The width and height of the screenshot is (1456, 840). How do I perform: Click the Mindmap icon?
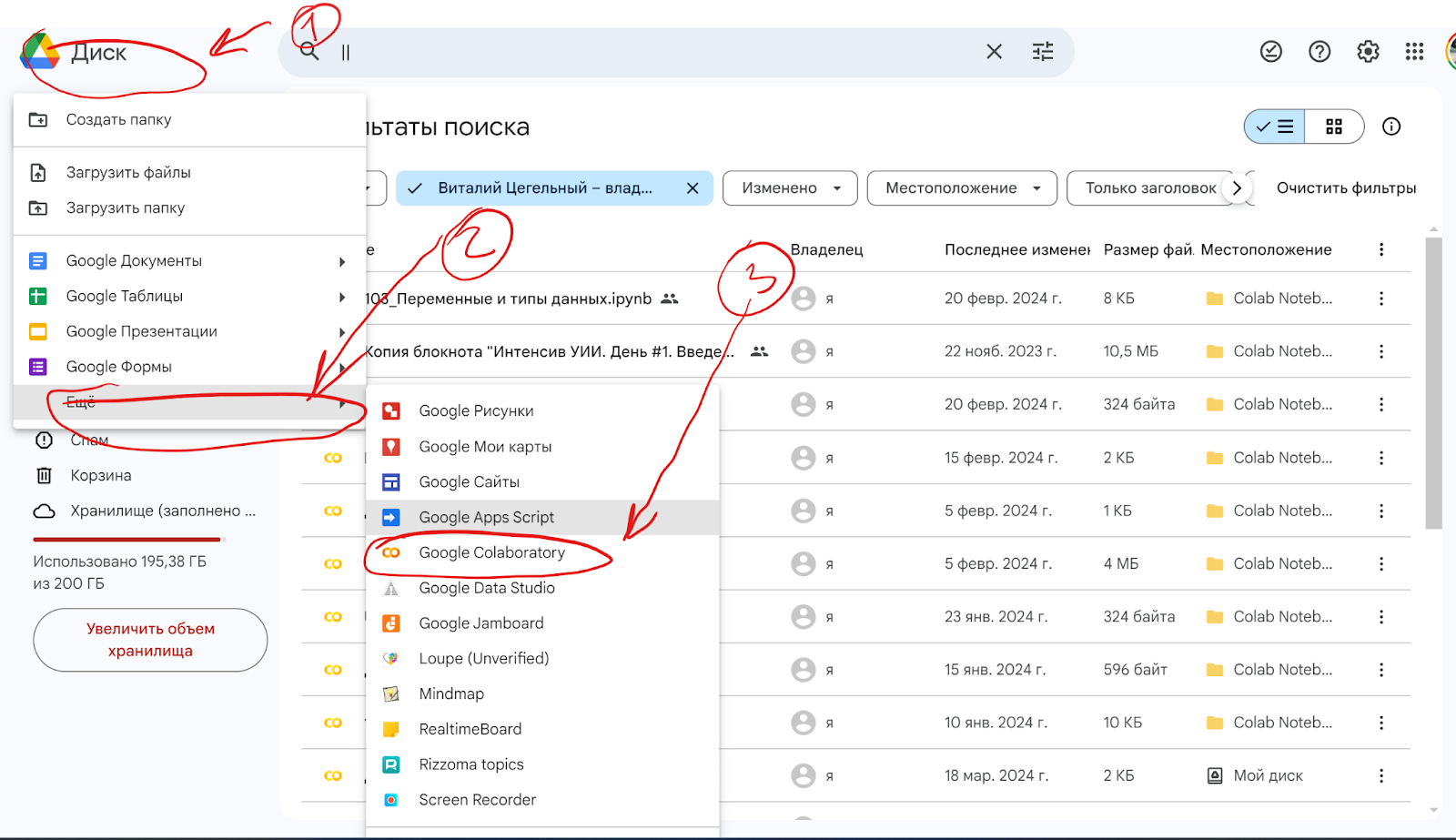click(391, 693)
